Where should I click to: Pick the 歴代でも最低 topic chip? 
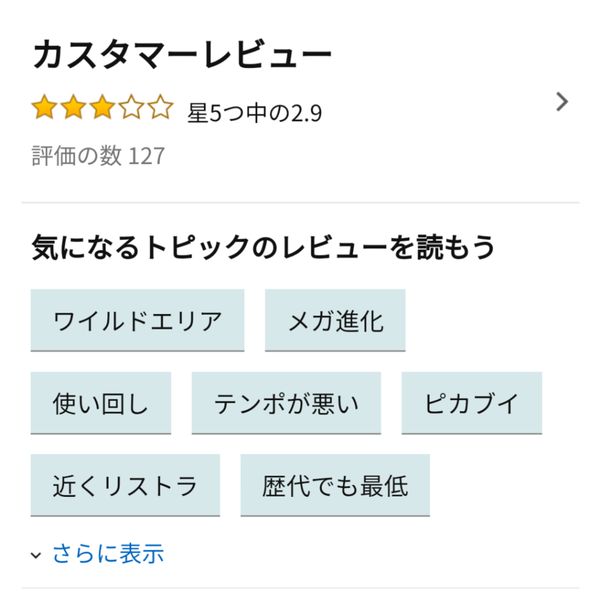(x=335, y=486)
